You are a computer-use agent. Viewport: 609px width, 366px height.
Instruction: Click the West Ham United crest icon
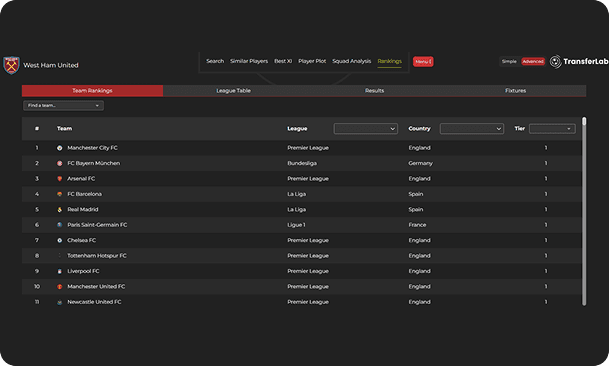point(11,65)
